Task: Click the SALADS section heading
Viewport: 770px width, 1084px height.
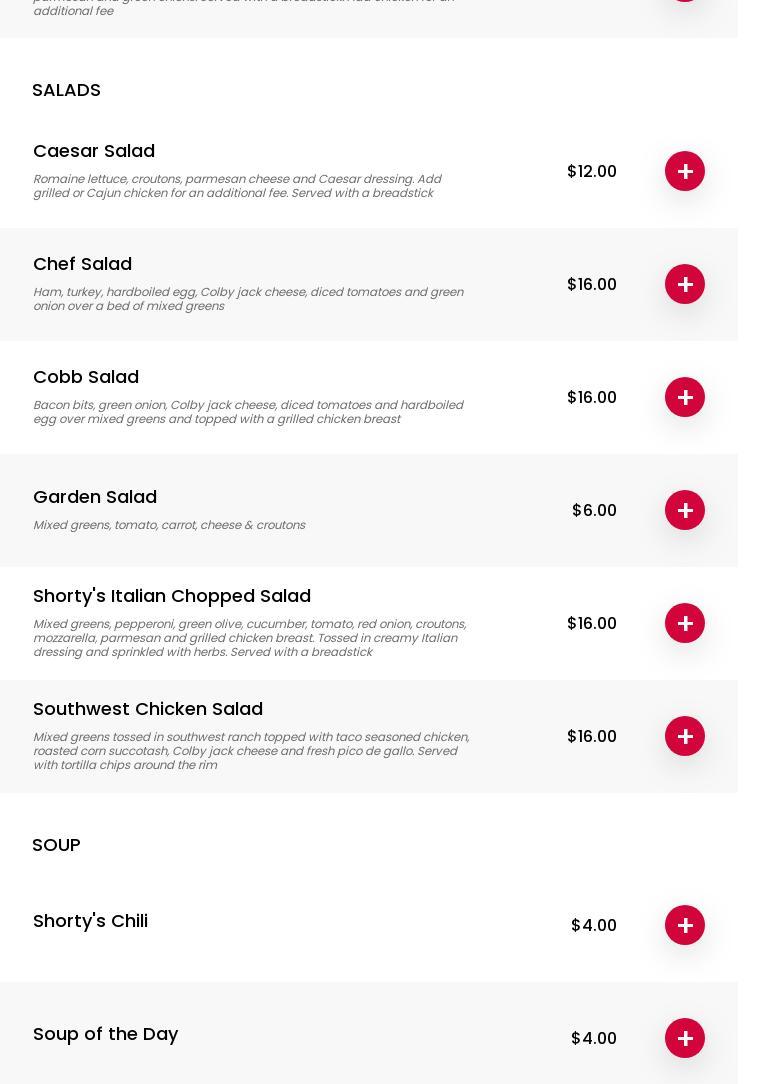Action: click(66, 90)
